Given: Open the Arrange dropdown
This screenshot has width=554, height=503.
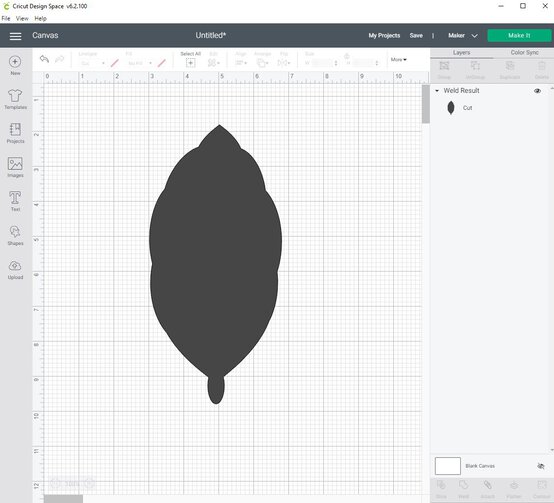Looking at the screenshot, I should click(262, 63).
